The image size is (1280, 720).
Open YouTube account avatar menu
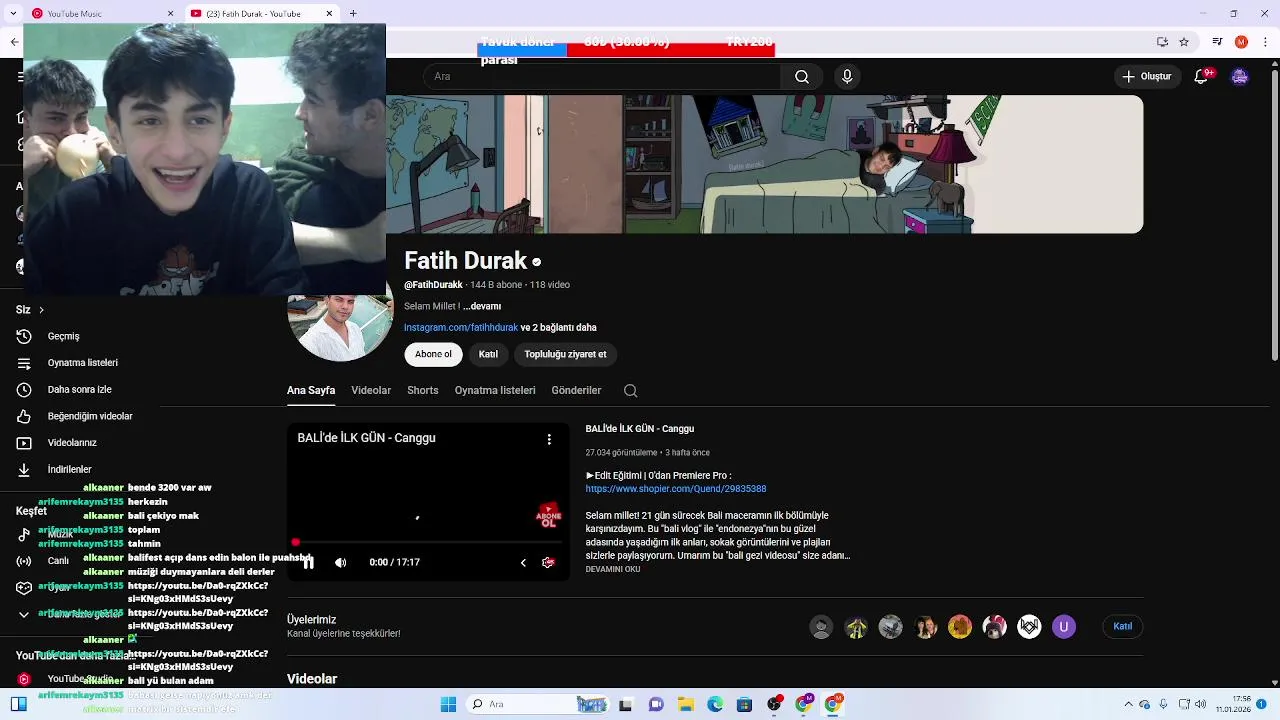(x=1240, y=77)
